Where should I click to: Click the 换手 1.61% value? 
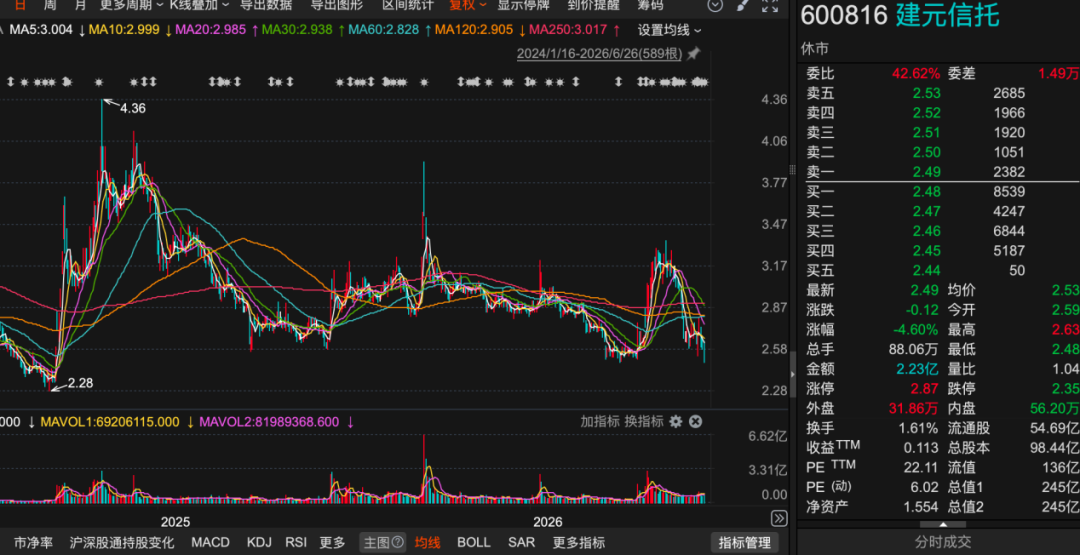pyautogui.click(x=918, y=428)
